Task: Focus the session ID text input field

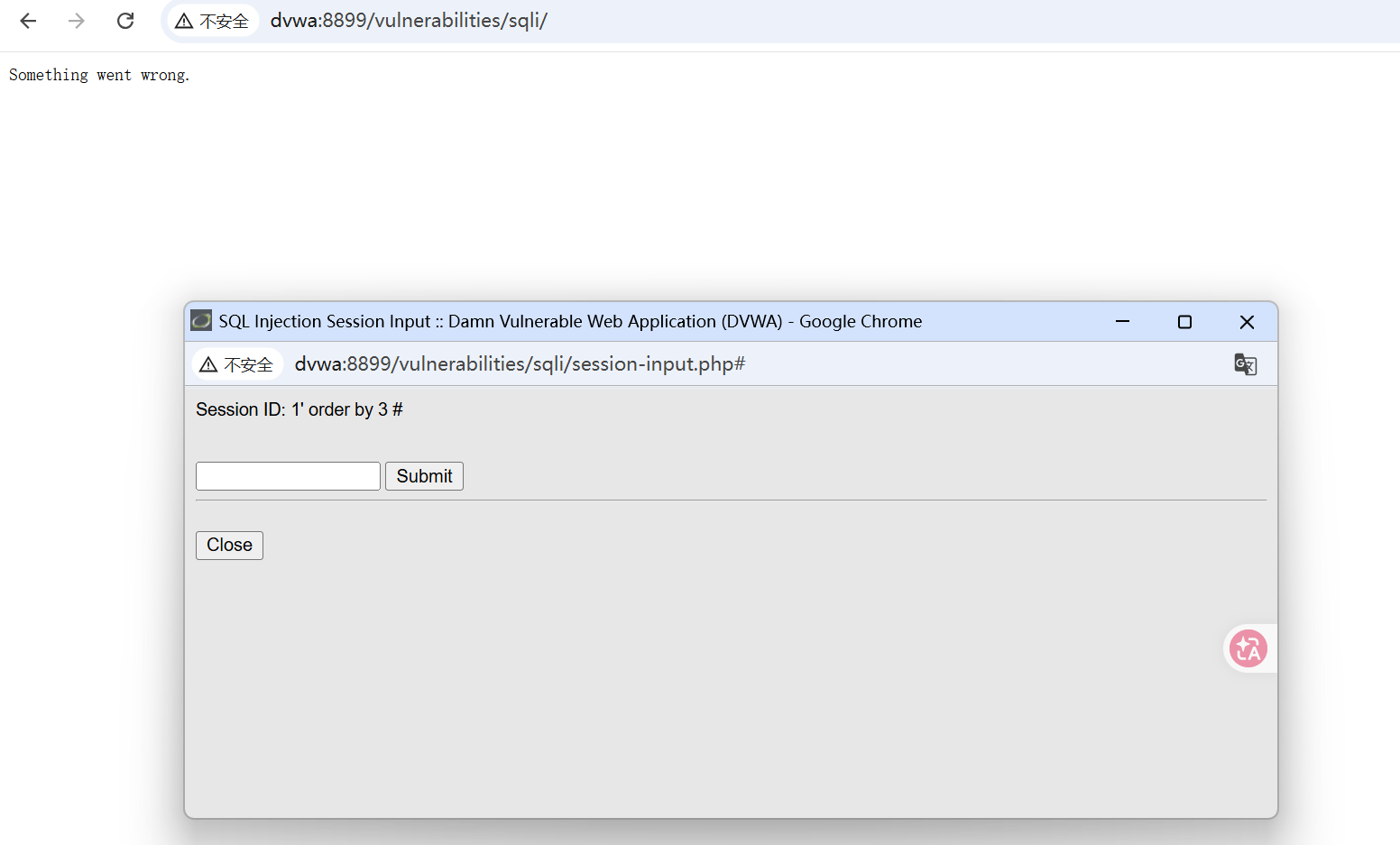Action: click(x=288, y=476)
